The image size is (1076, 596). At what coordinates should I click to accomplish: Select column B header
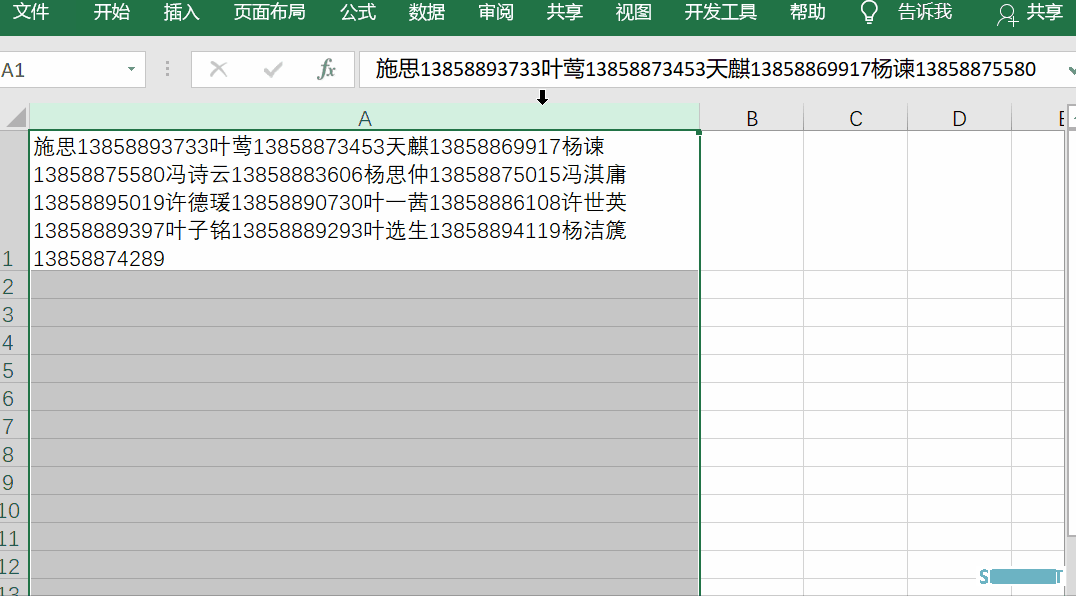[x=752, y=118]
